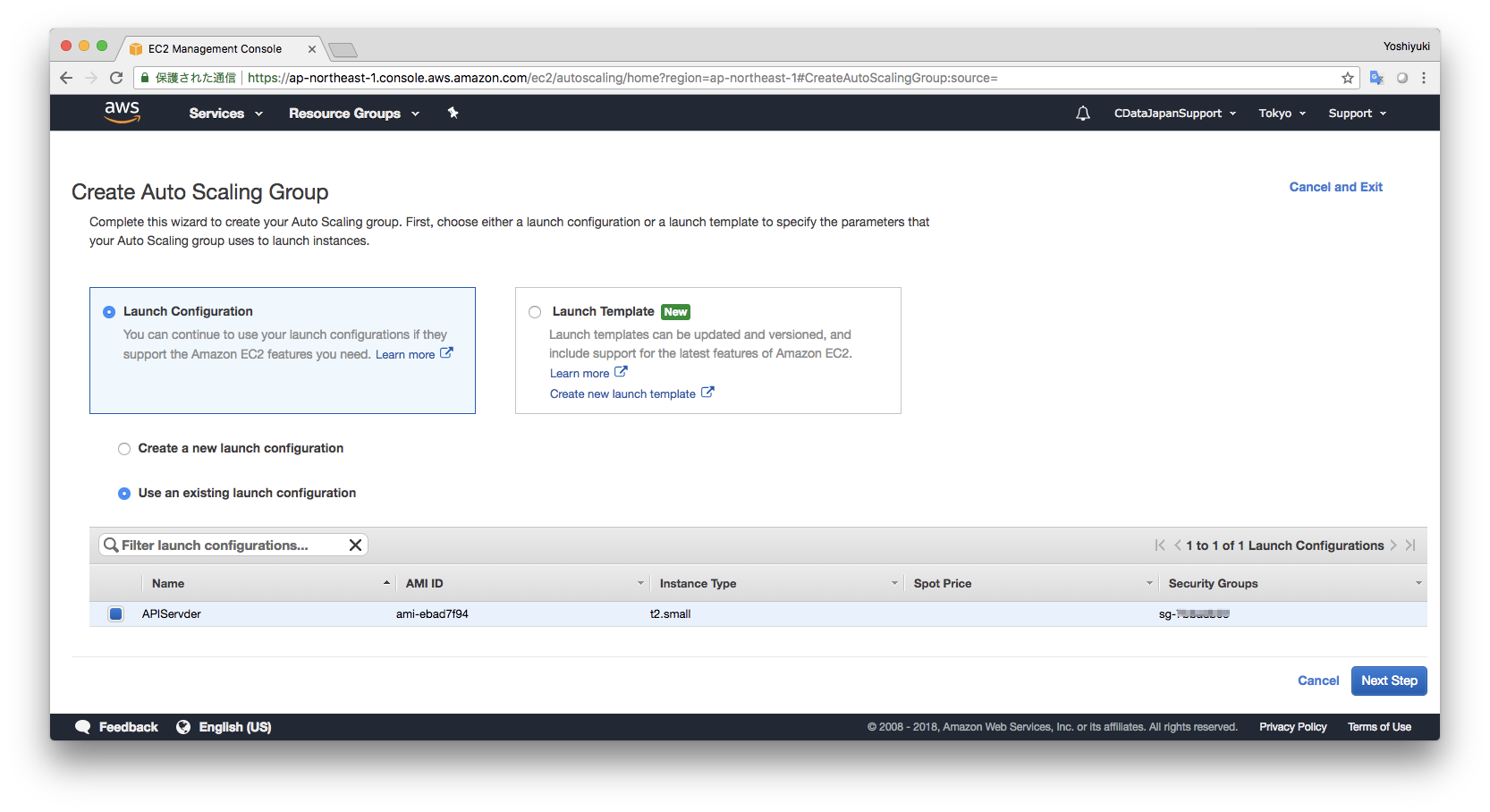Click Cancel and Exit
The height and width of the screenshot is (812, 1490).
pos(1335,187)
